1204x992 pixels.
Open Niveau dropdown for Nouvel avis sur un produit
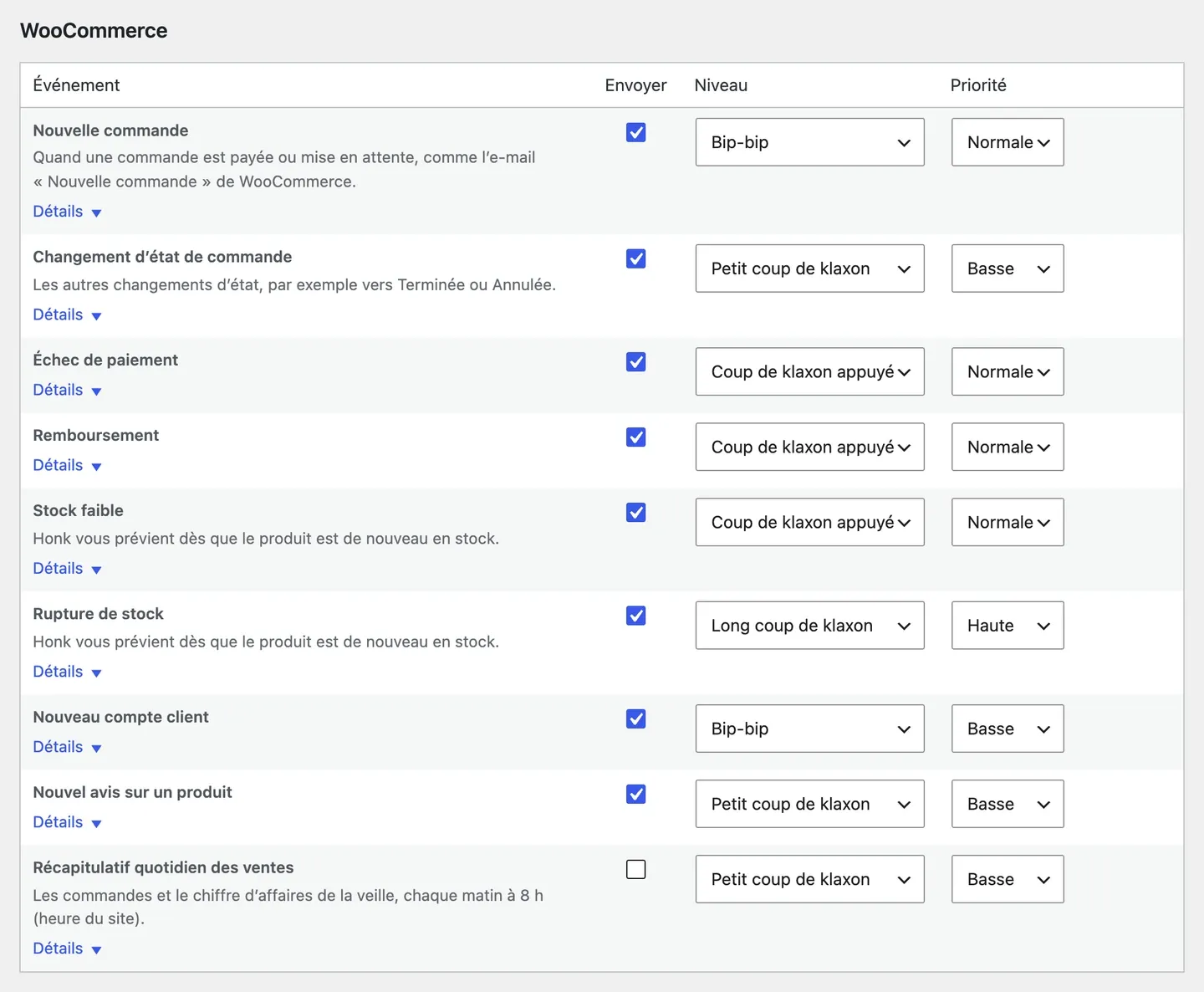point(809,804)
